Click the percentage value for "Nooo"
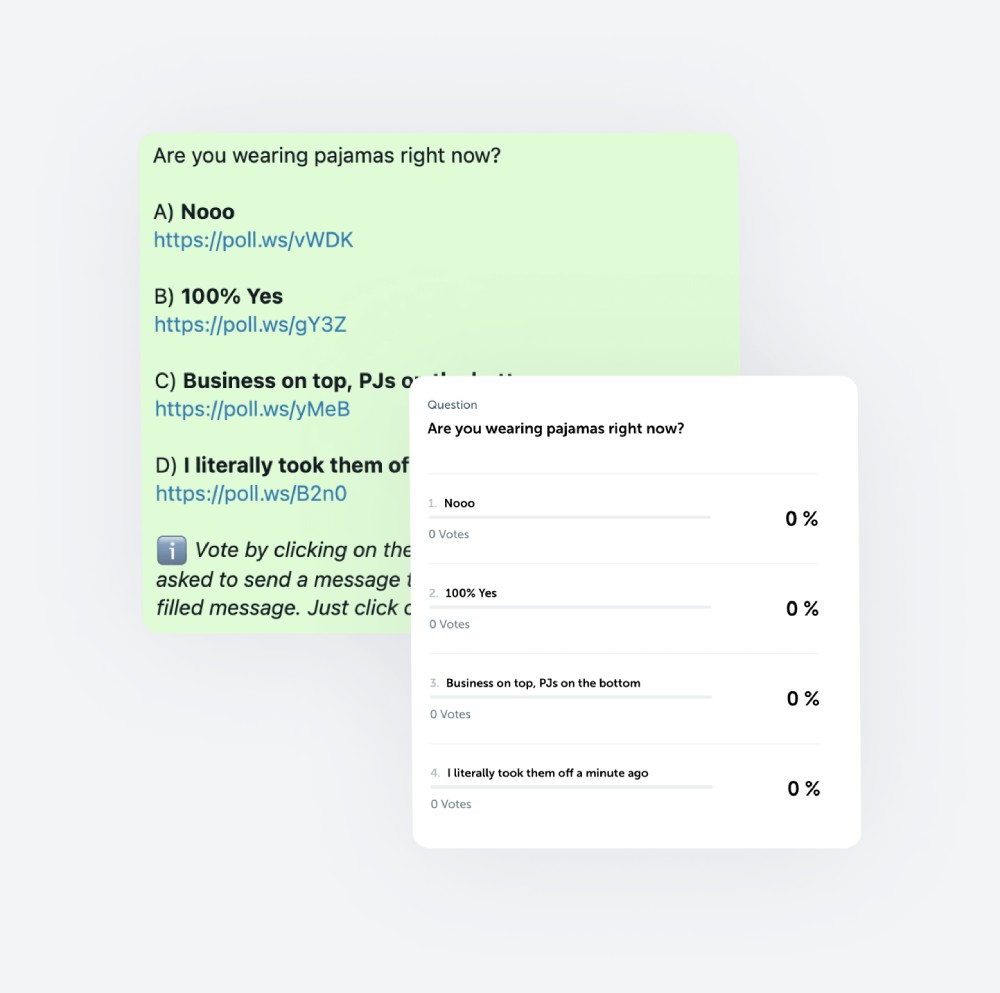The width and height of the screenshot is (1000, 993). click(801, 519)
